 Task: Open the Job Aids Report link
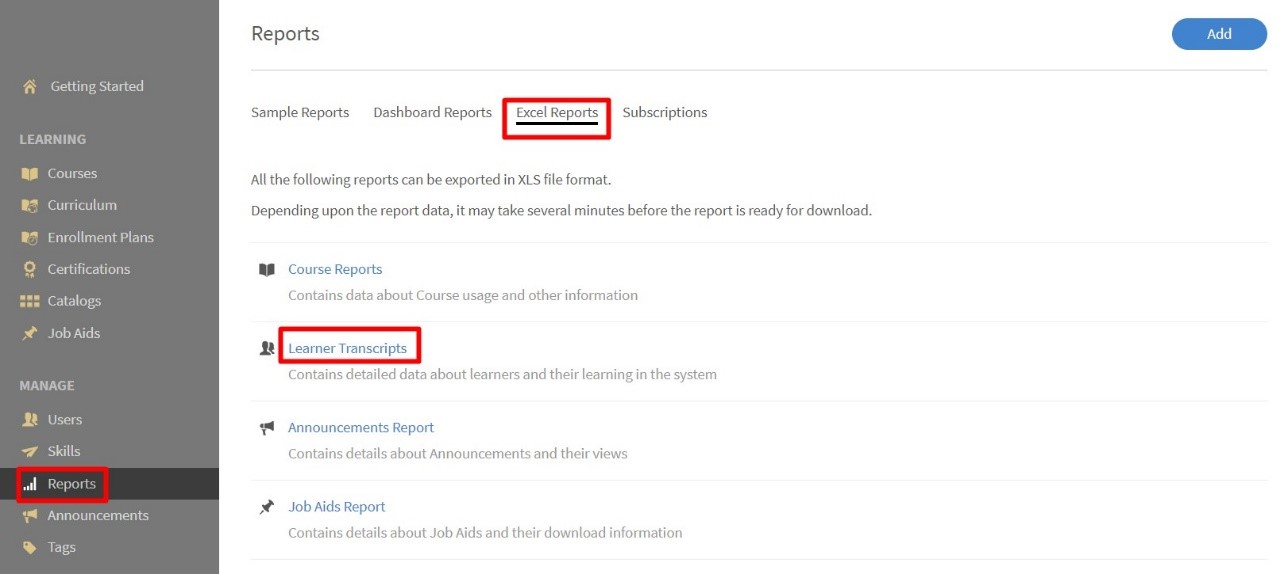[x=337, y=507]
